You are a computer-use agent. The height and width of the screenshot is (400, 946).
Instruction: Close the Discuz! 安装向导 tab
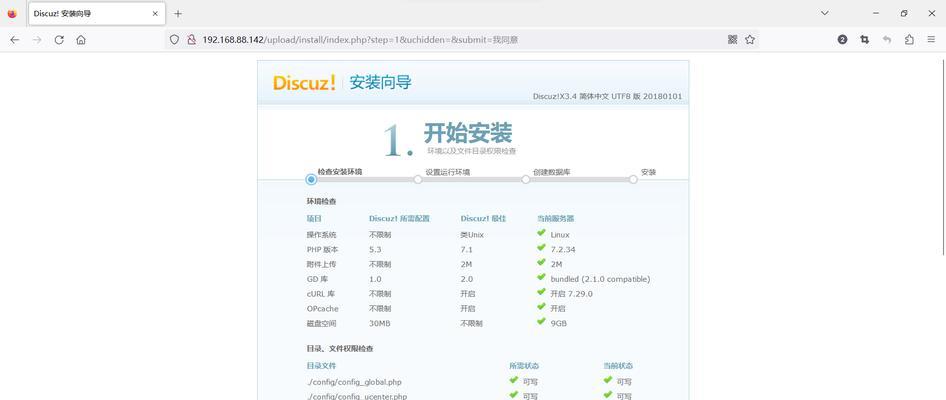(155, 13)
